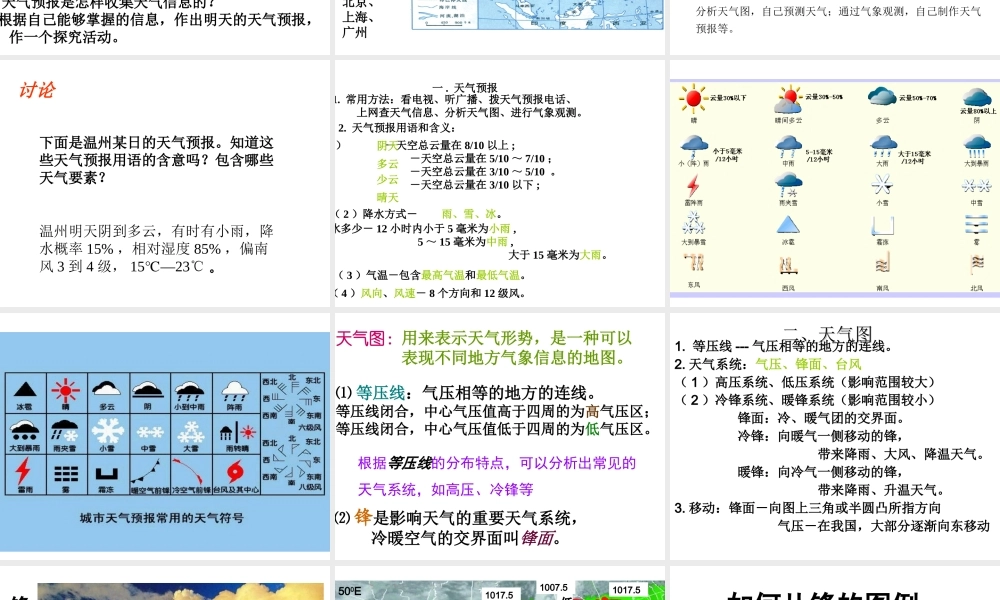Click the green 多云 term in forecast list
This screenshot has width=1000, height=600.
pyautogui.click(x=387, y=164)
